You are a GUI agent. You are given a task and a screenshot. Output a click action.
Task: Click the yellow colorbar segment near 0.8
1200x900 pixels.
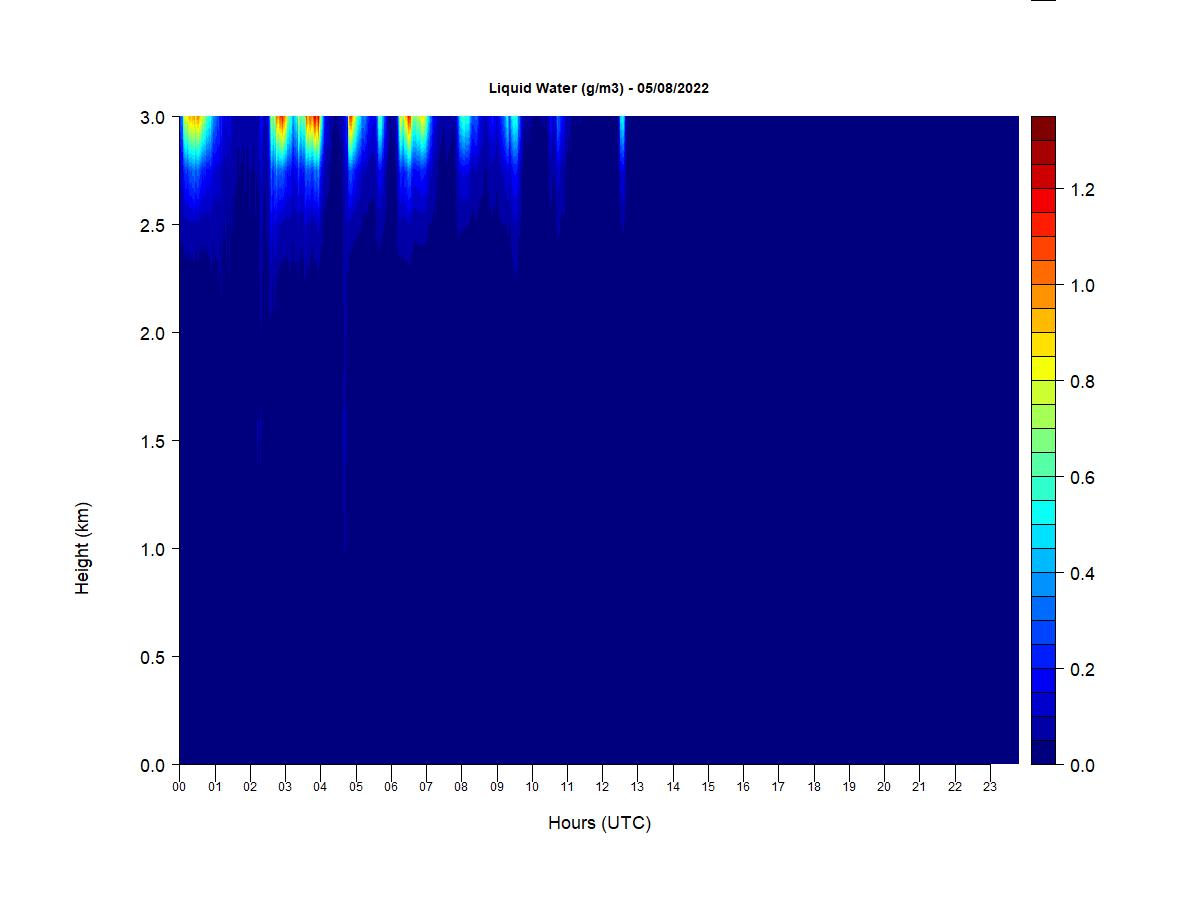[1043, 368]
